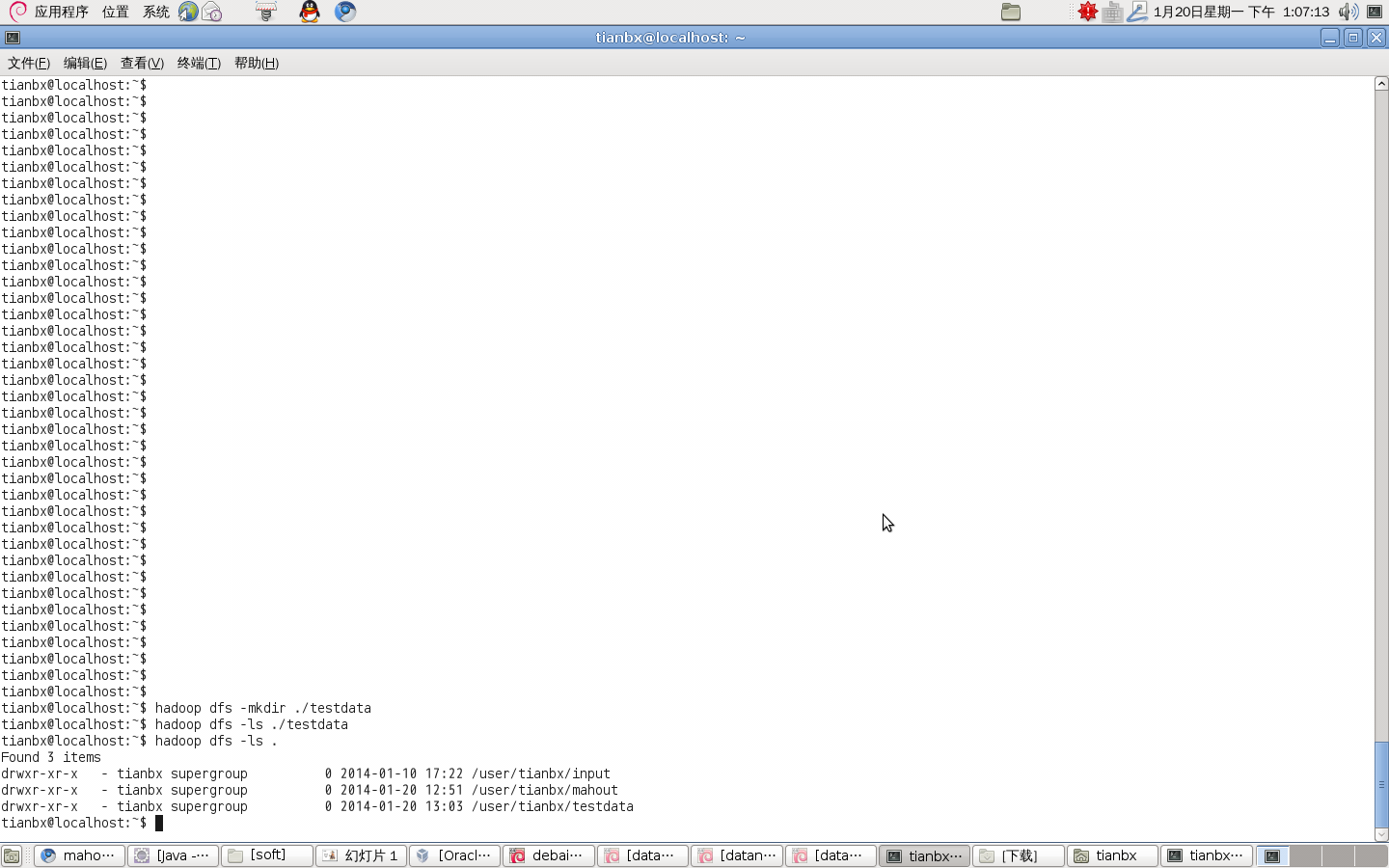1389x868 pixels.
Task: Switch to the 幻灯片 1 window
Action: pyautogui.click(x=361, y=855)
